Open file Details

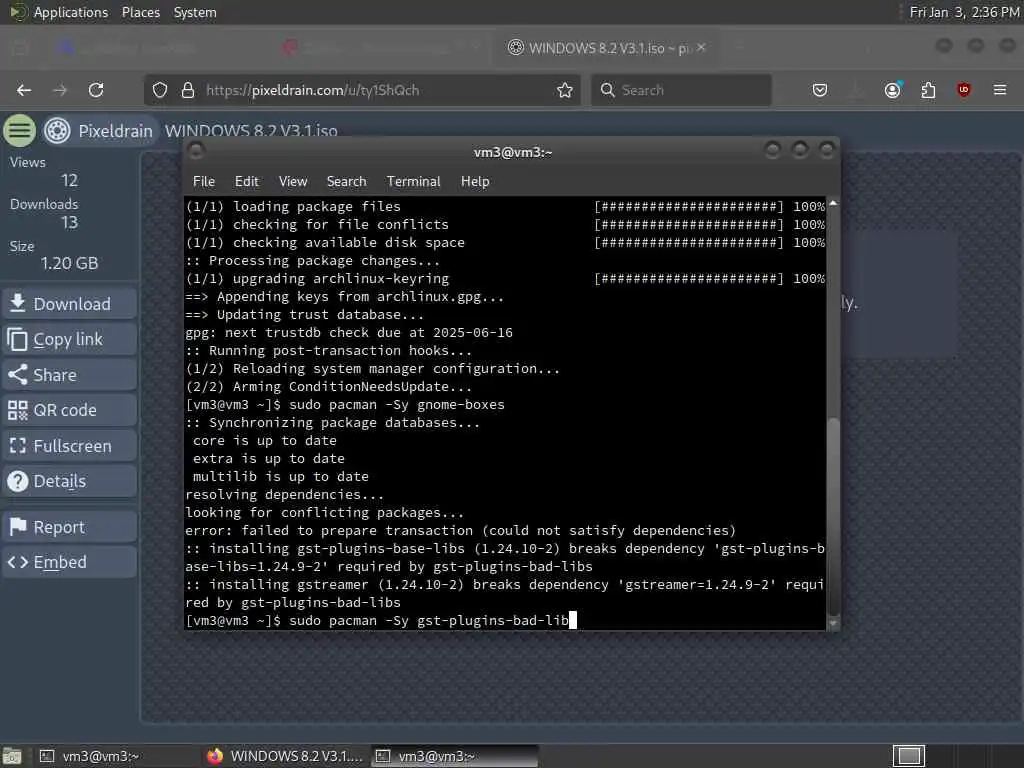pos(69,481)
